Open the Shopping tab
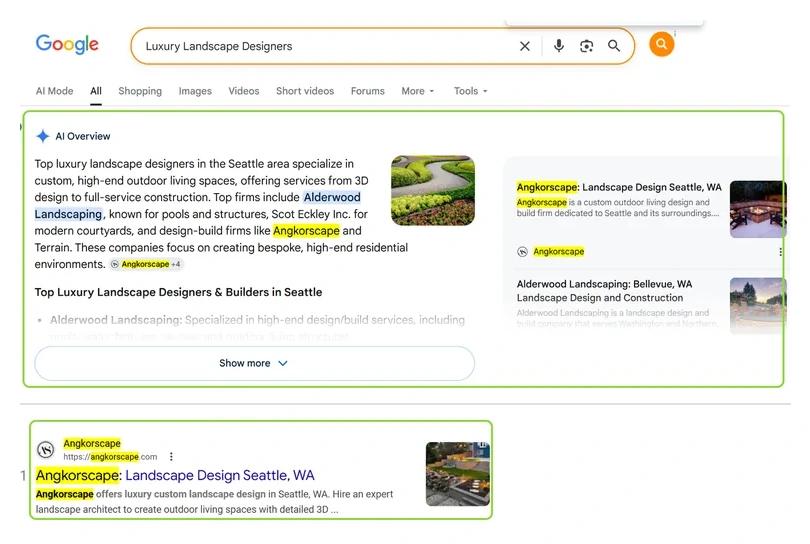Screen dimensions: 810x544 click(x=140, y=91)
